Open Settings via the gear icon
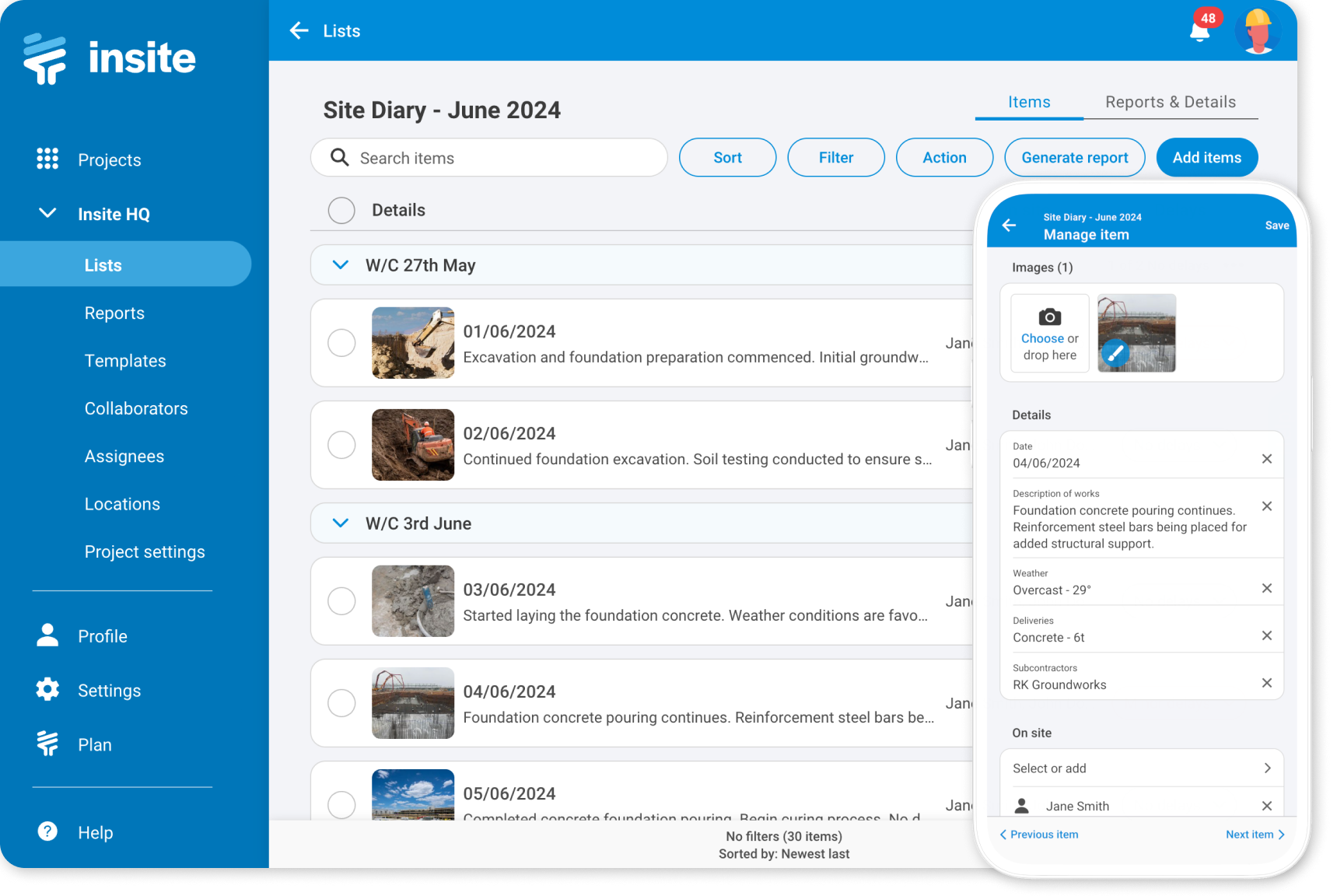This screenshot has height=896, width=1344. (47, 689)
